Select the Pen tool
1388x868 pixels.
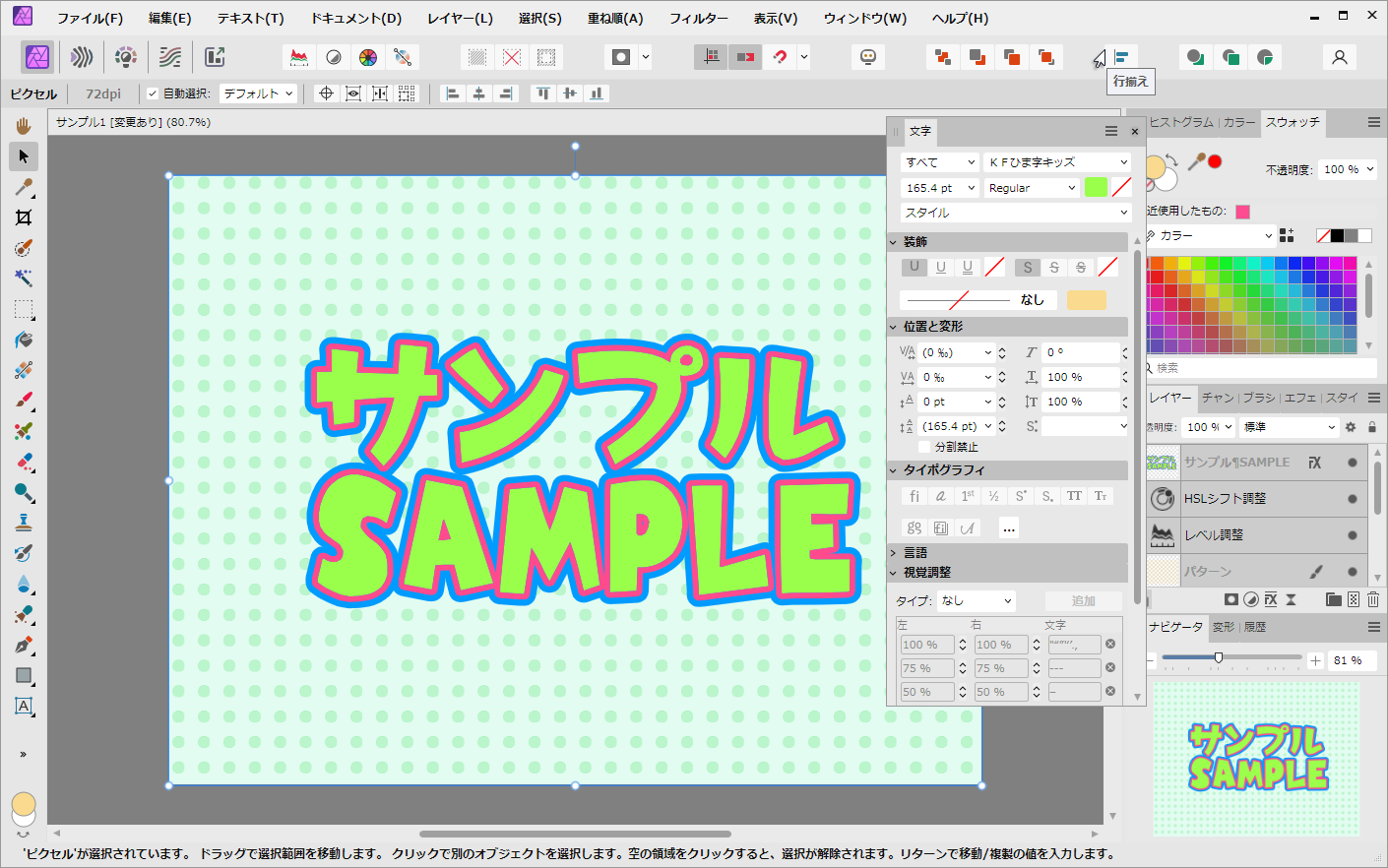[x=24, y=646]
